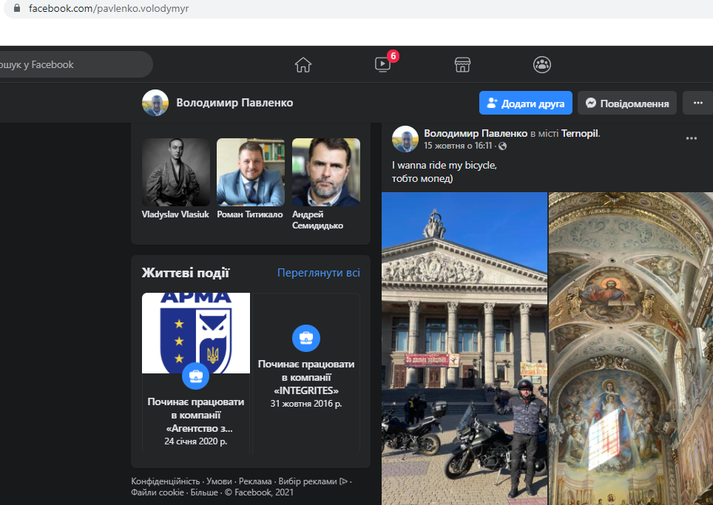The image size is (713, 505).
Task: Send message via Повідомлення button
Action: tap(627, 103)
